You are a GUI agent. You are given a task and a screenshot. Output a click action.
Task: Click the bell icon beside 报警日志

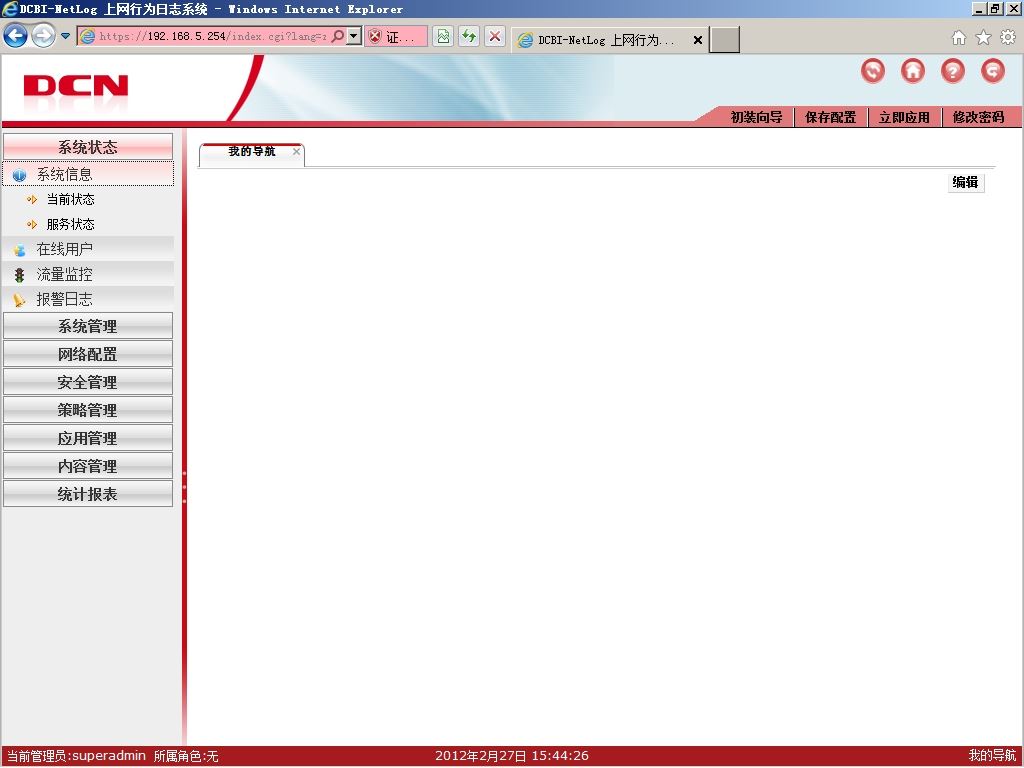coord(20,300)
